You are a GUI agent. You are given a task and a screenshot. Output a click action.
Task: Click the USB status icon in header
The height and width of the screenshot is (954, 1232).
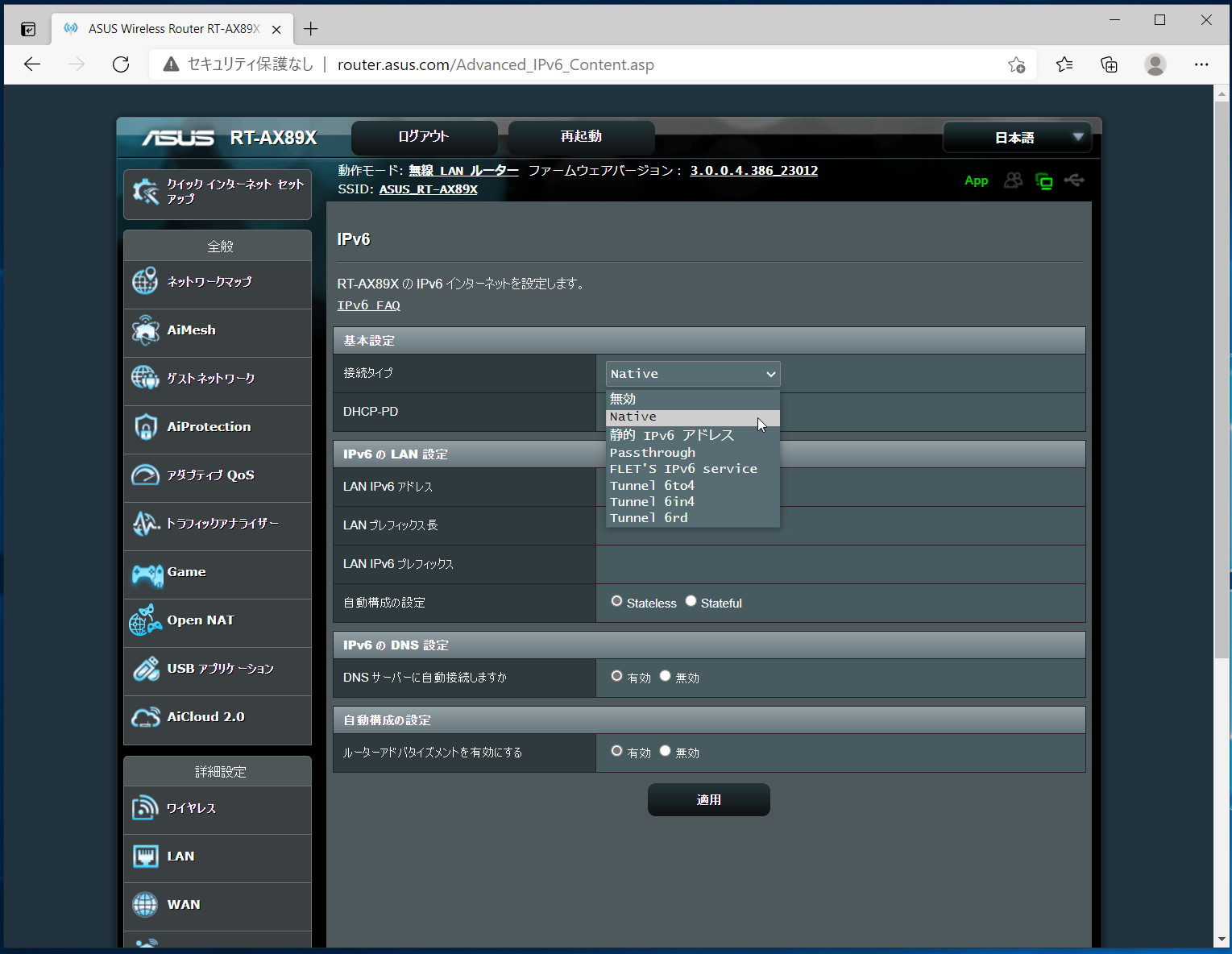tap(1074, 180)
